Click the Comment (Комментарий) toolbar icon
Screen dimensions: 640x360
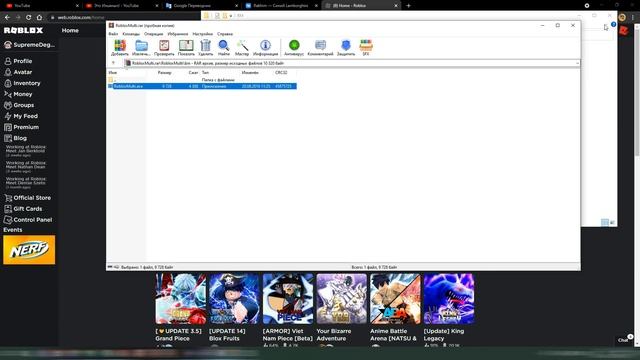[x=320, y=48]
